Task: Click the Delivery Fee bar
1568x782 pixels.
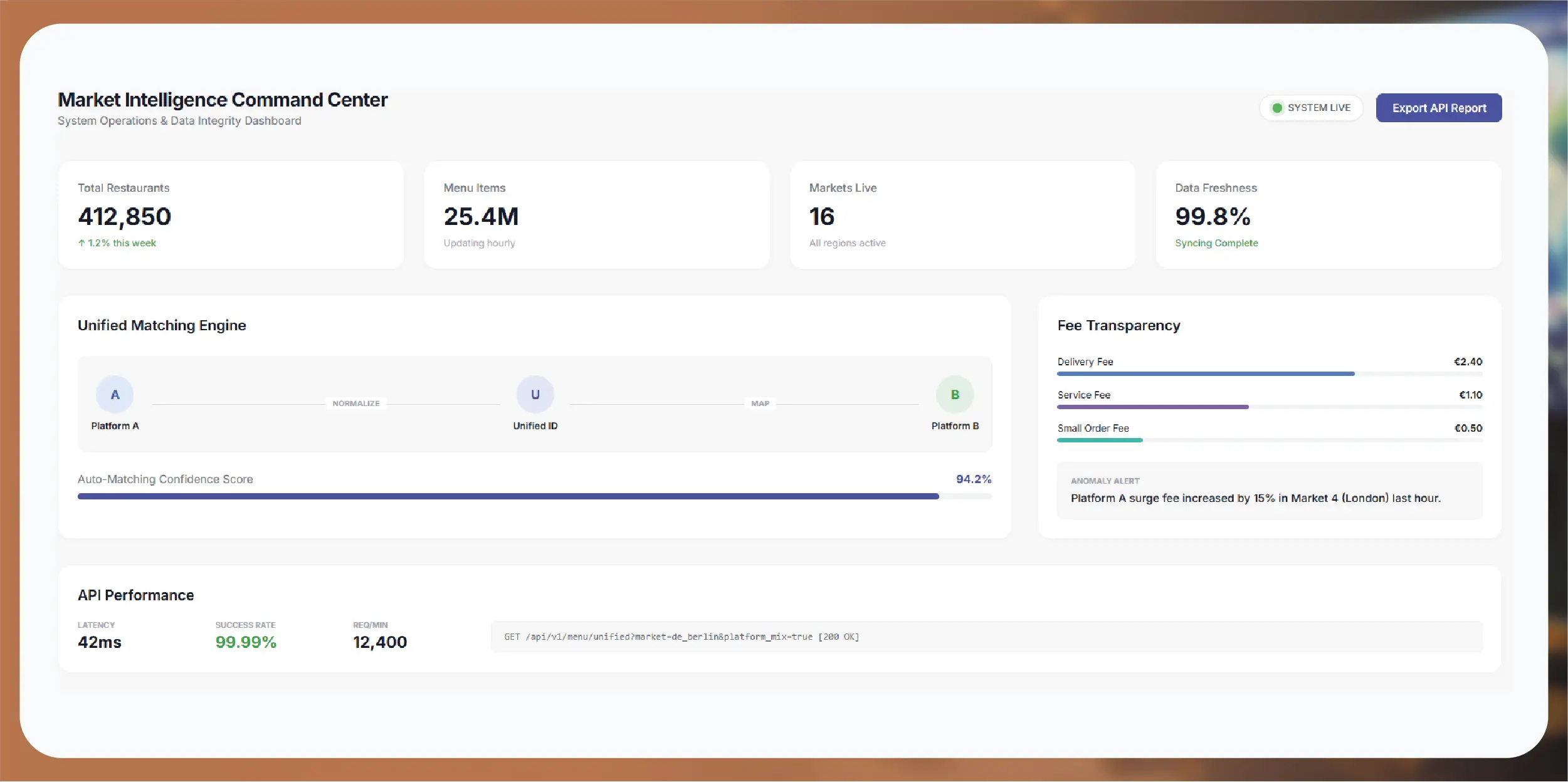Action: pos(1270,374)
